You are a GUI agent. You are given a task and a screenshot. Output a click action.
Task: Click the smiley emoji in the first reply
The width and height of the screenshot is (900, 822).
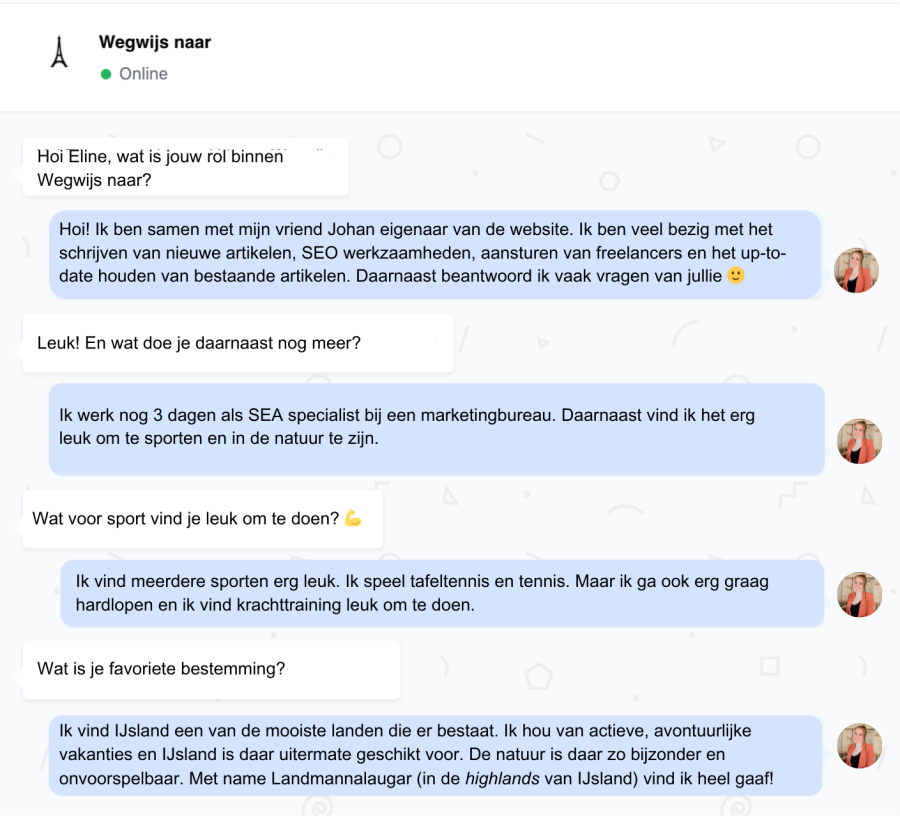coord(735,276)
